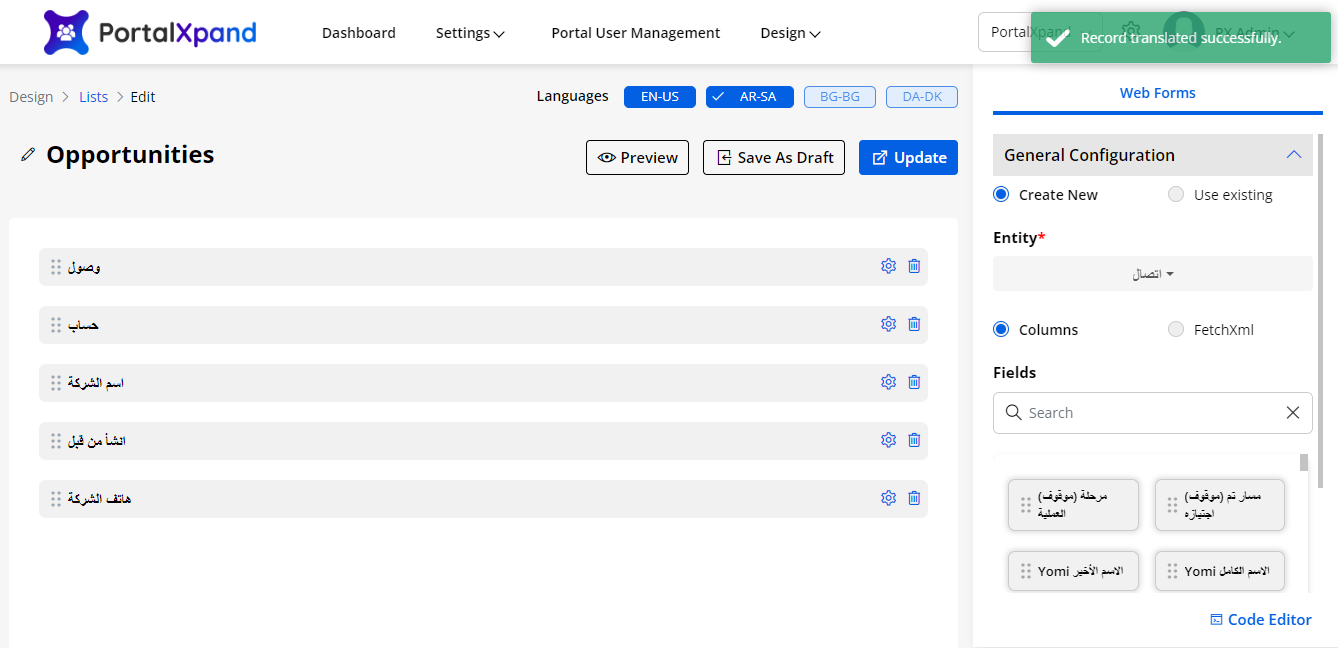Viewport: 1338px width, 648px height.
Task: Click drag handle of fifth list row
Action: click(56, 498)
